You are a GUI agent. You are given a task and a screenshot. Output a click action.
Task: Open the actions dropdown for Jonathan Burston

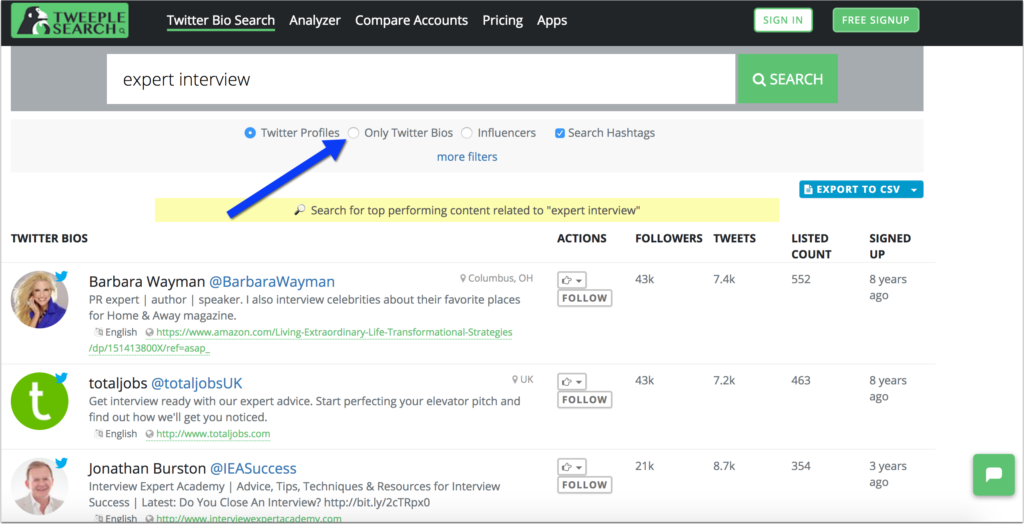[571, 467]
